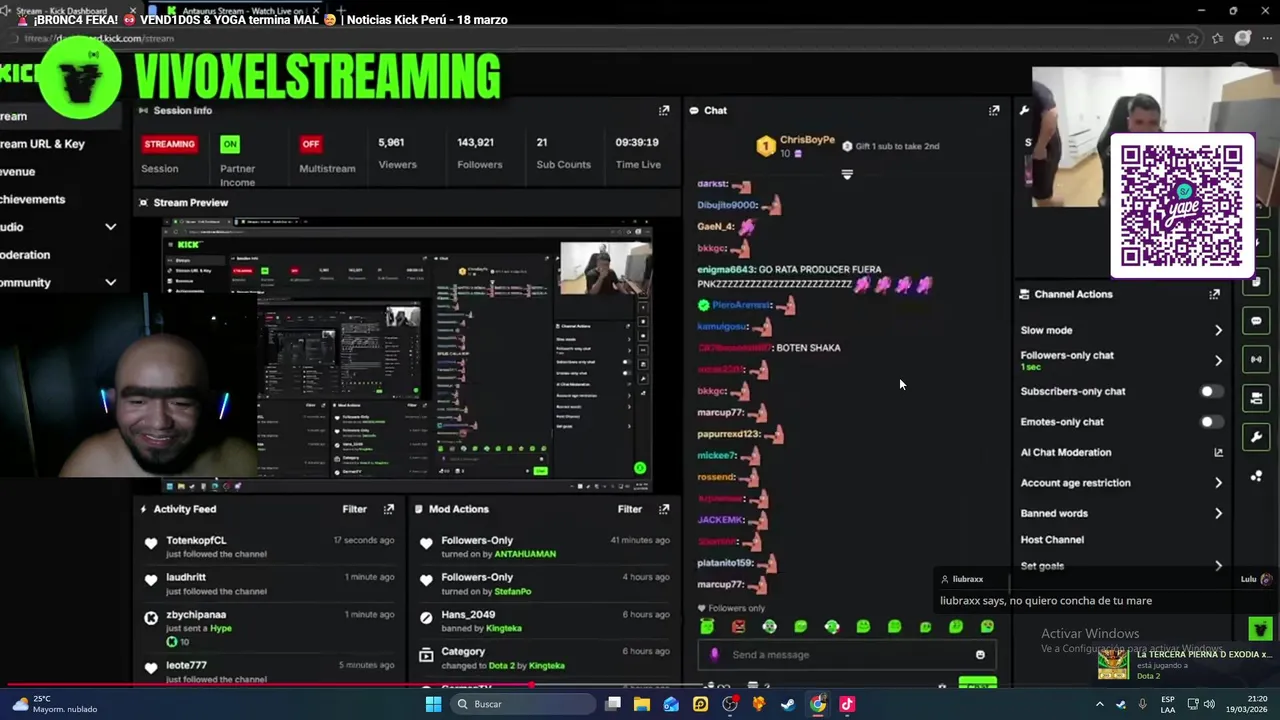
Task: Open Chrome from the taskbar
Action: pyautogui.click(x=818, y=704)
